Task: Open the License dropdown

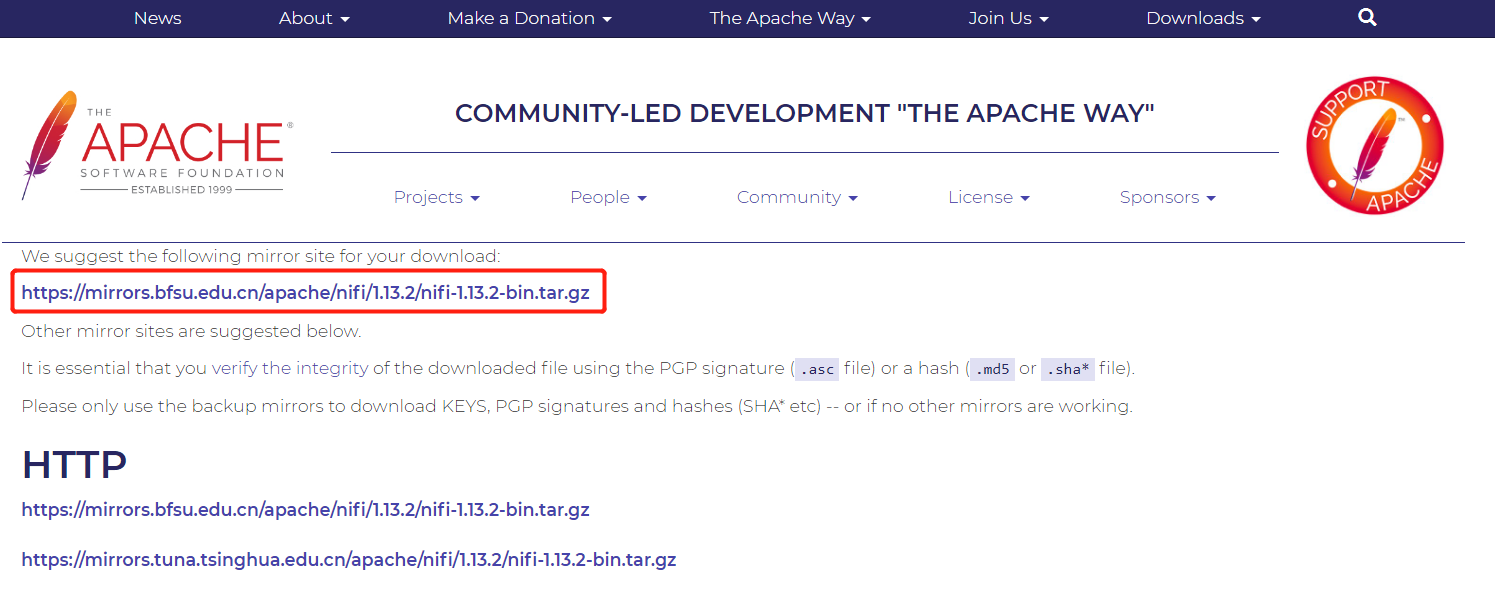Action: click(x=982, y=197)
